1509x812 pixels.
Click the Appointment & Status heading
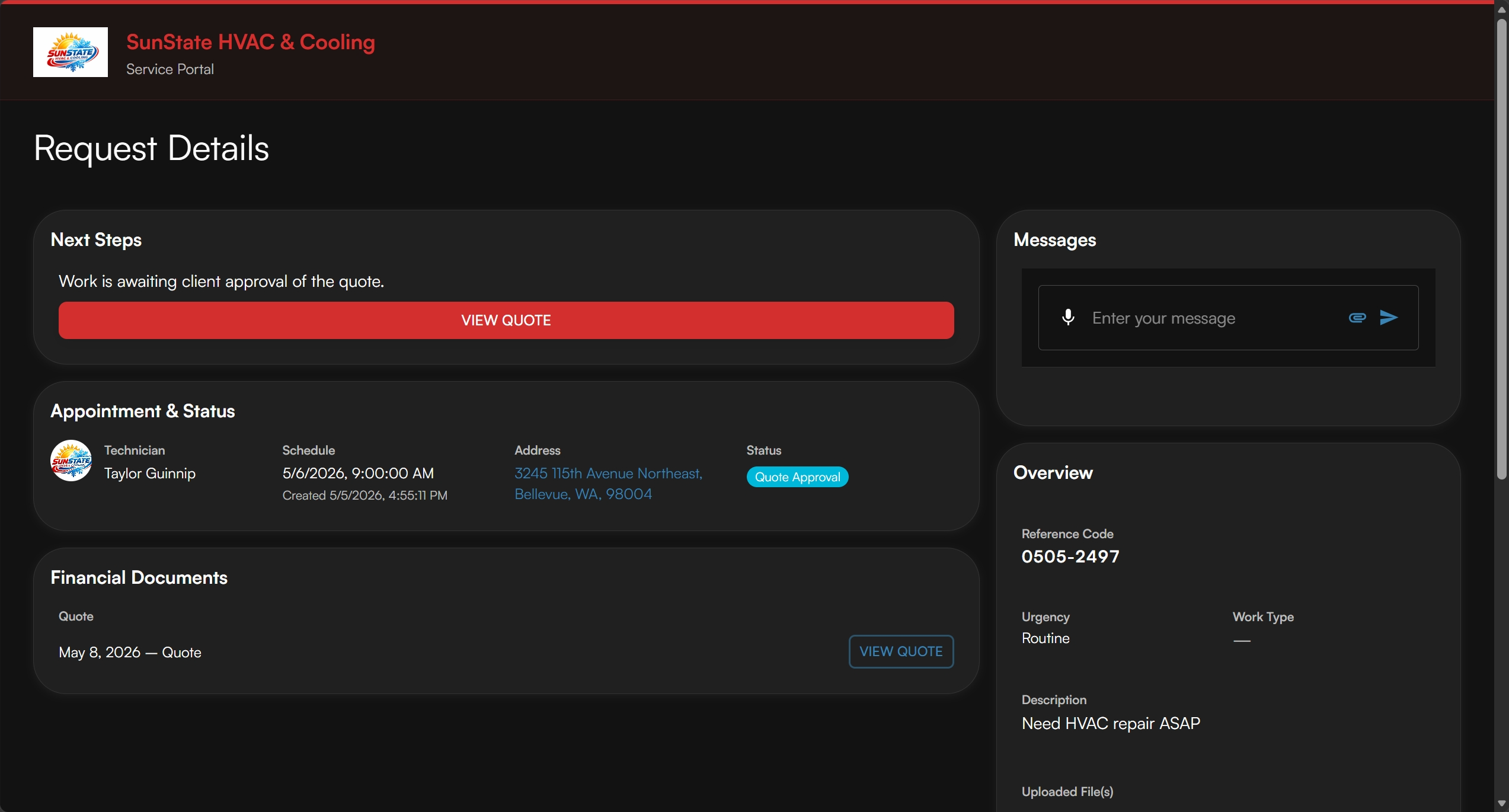142,411
